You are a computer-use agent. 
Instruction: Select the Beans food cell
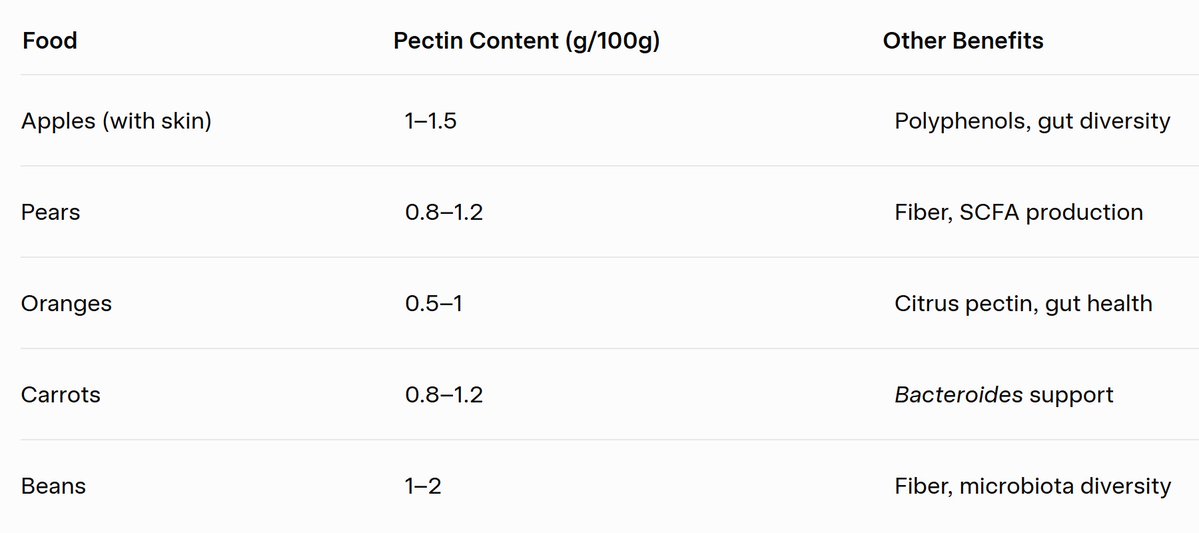(54, 486)
